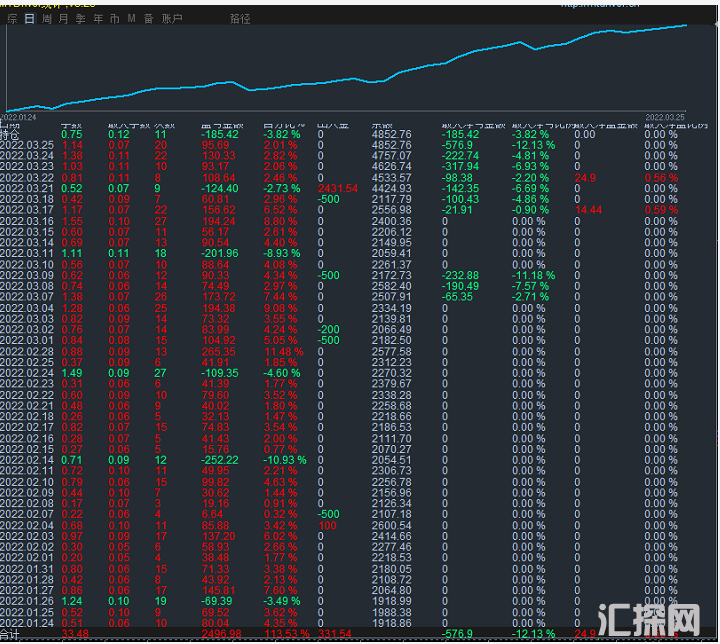
Task: Click floating profit value 14.44
Action: (588, 210)
